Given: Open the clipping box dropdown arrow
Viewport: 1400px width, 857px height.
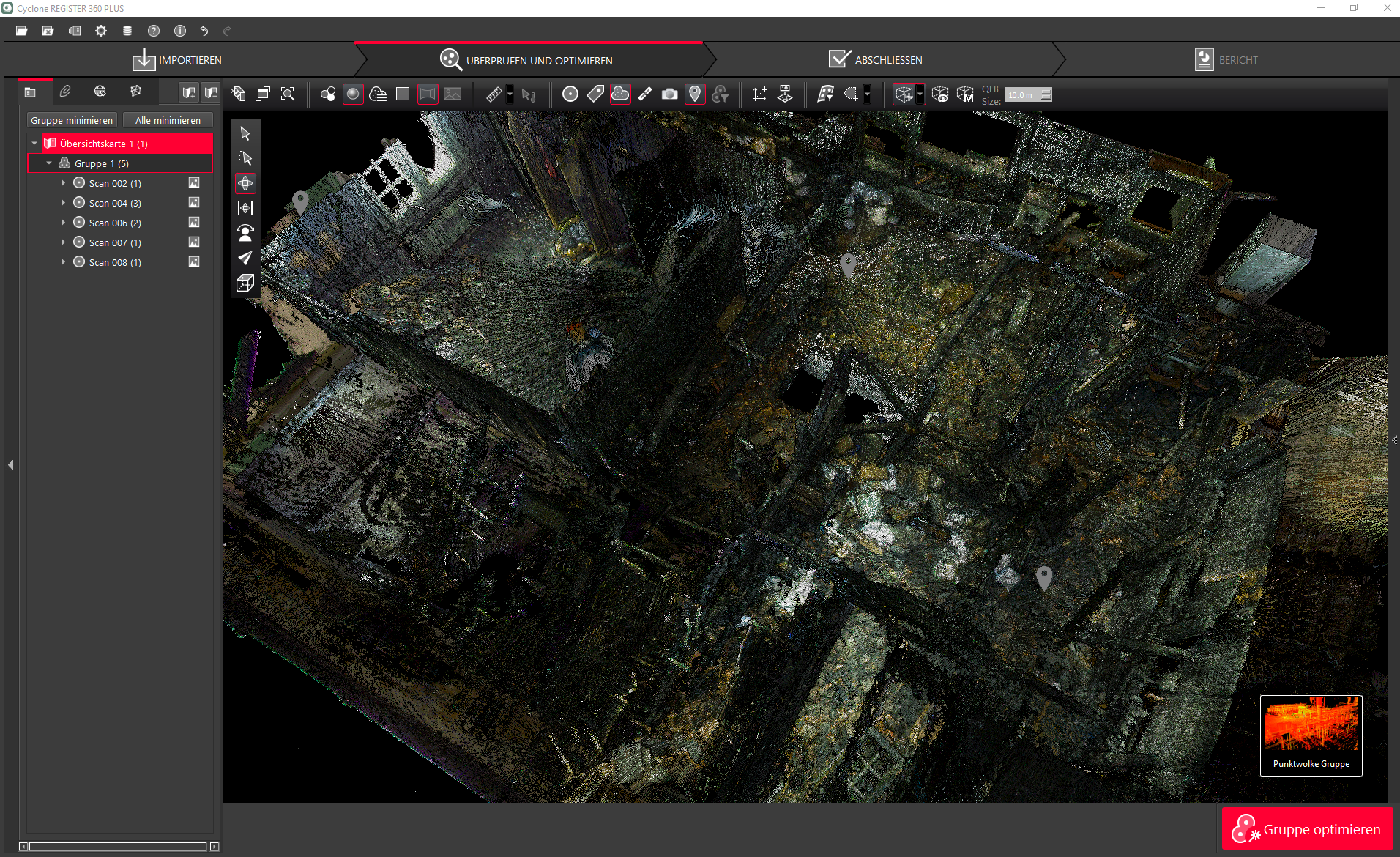Looking at the screenshot, I should tap(920, 94).
